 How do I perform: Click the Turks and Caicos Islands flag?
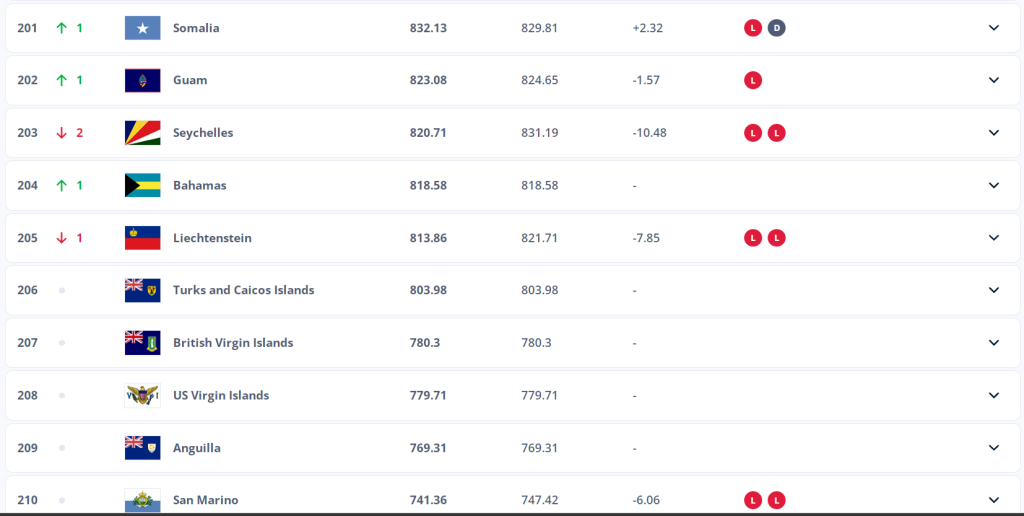[x=142, y=290]
